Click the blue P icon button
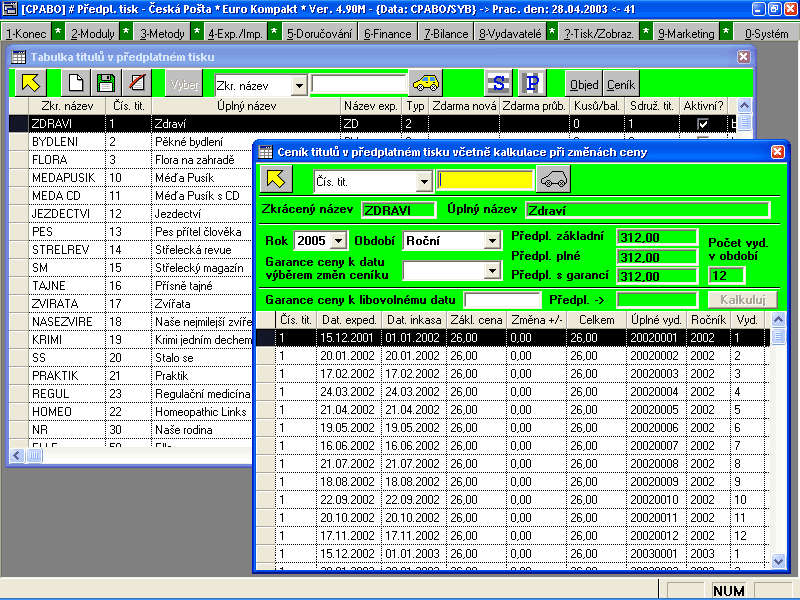The width and height of the screenshot is (800, 600). click(533, 83)
